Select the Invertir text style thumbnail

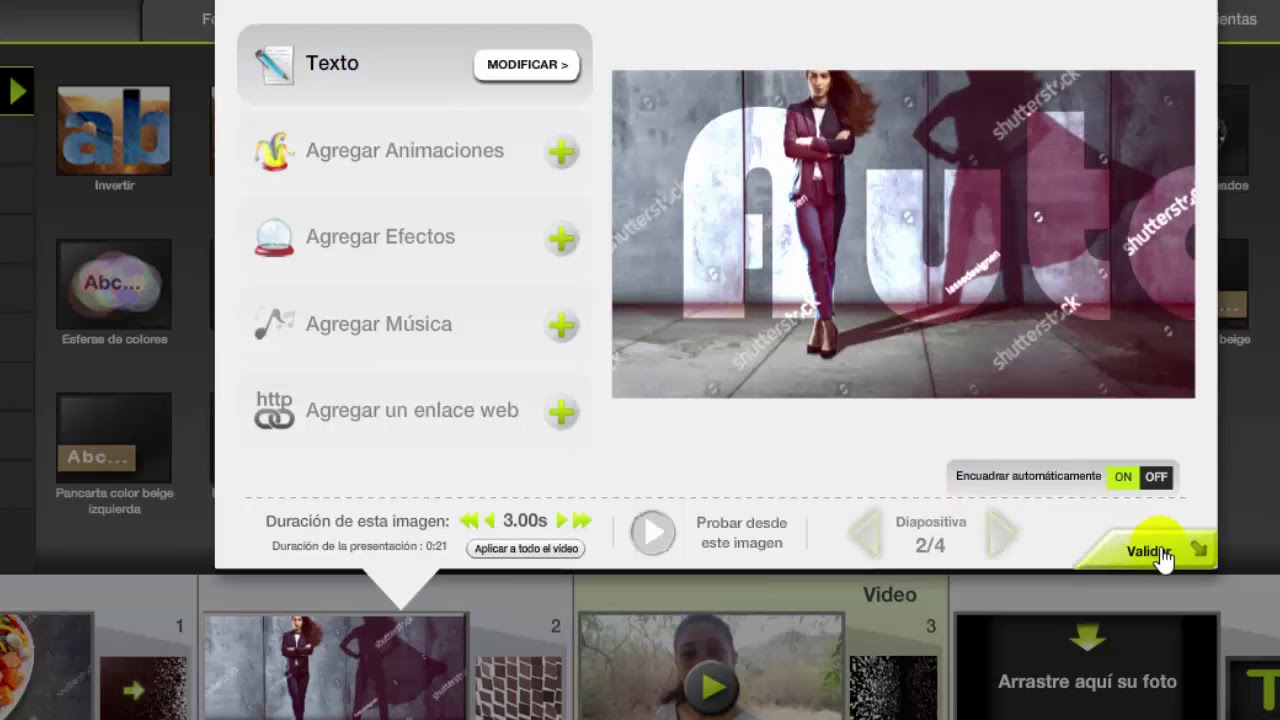pos(114,131)
